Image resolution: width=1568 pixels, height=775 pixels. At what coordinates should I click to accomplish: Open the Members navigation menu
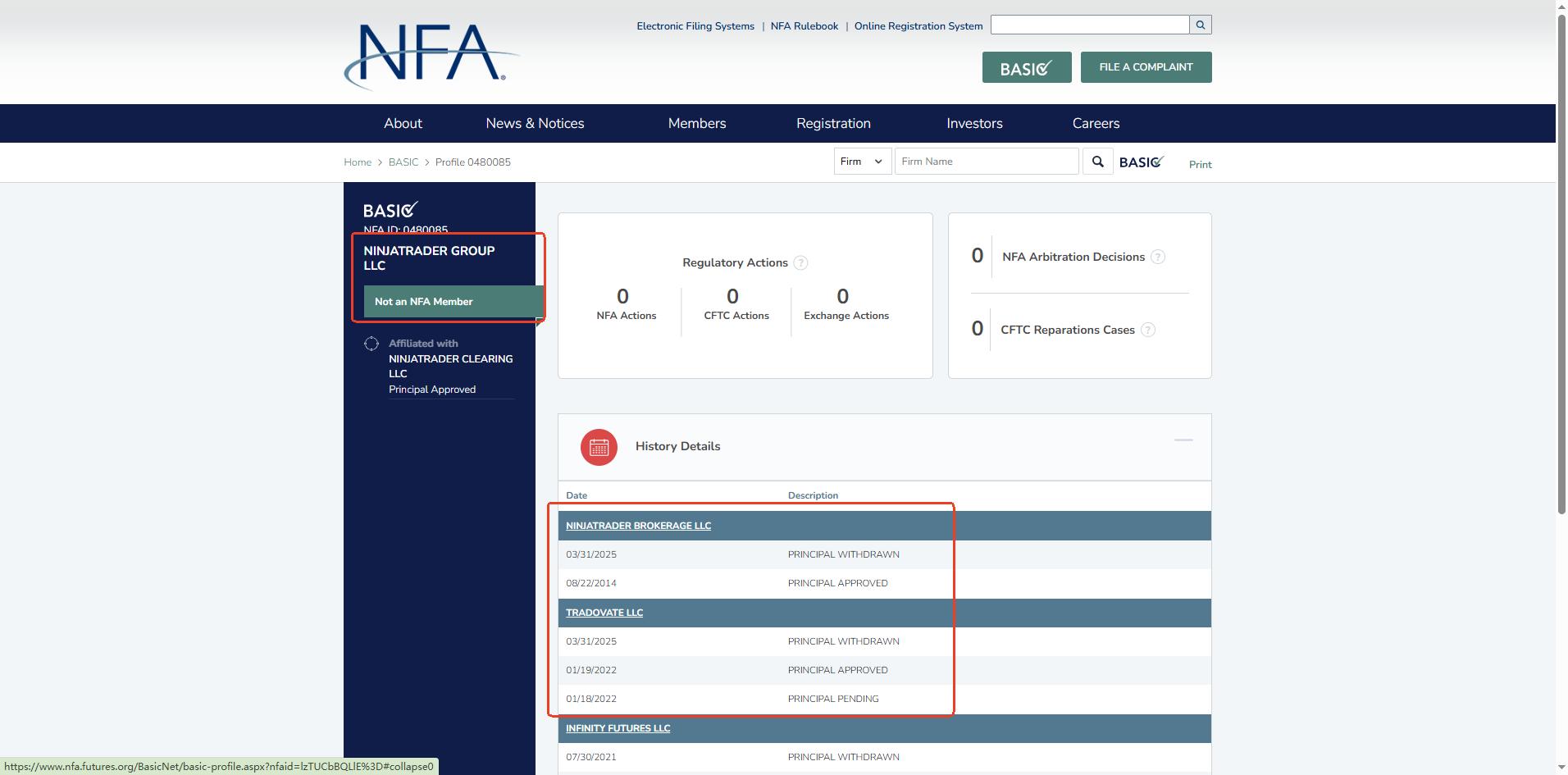[696, 124]
